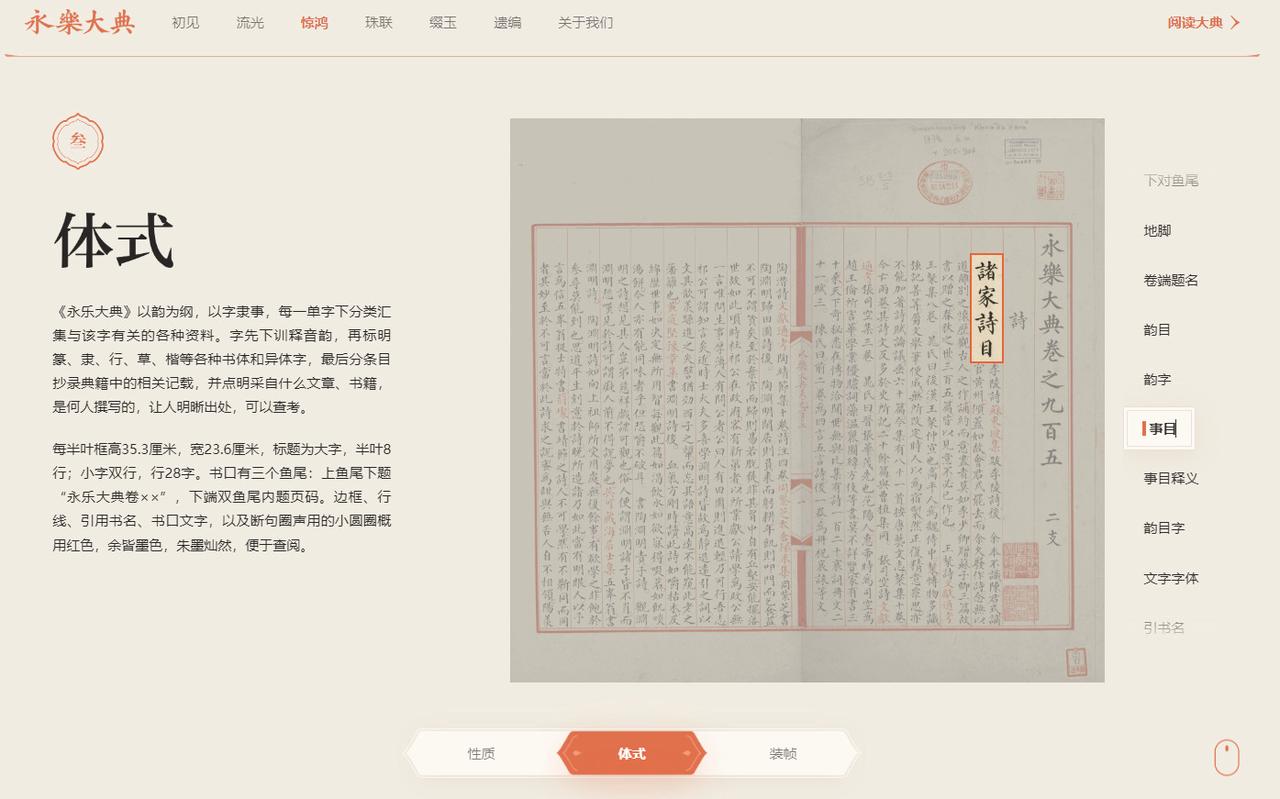The height and width of the screenshot is (799, 1280).
Task: Click the large 体式 heading
Action: (x=114, y=241)
